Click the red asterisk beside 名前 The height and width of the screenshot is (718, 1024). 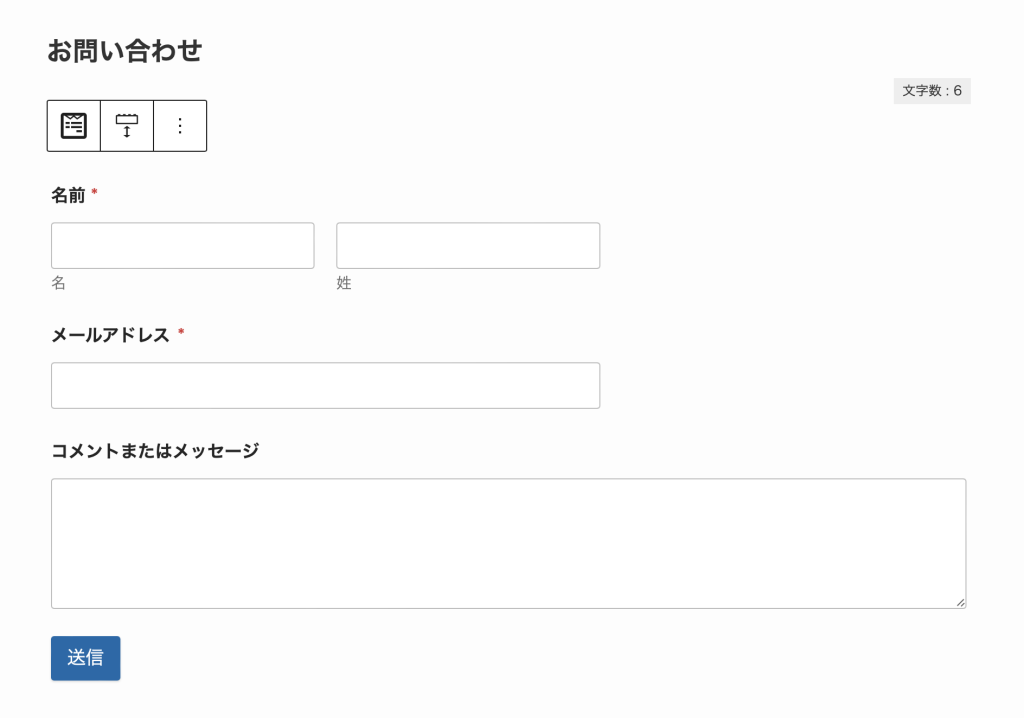(95, 192)
